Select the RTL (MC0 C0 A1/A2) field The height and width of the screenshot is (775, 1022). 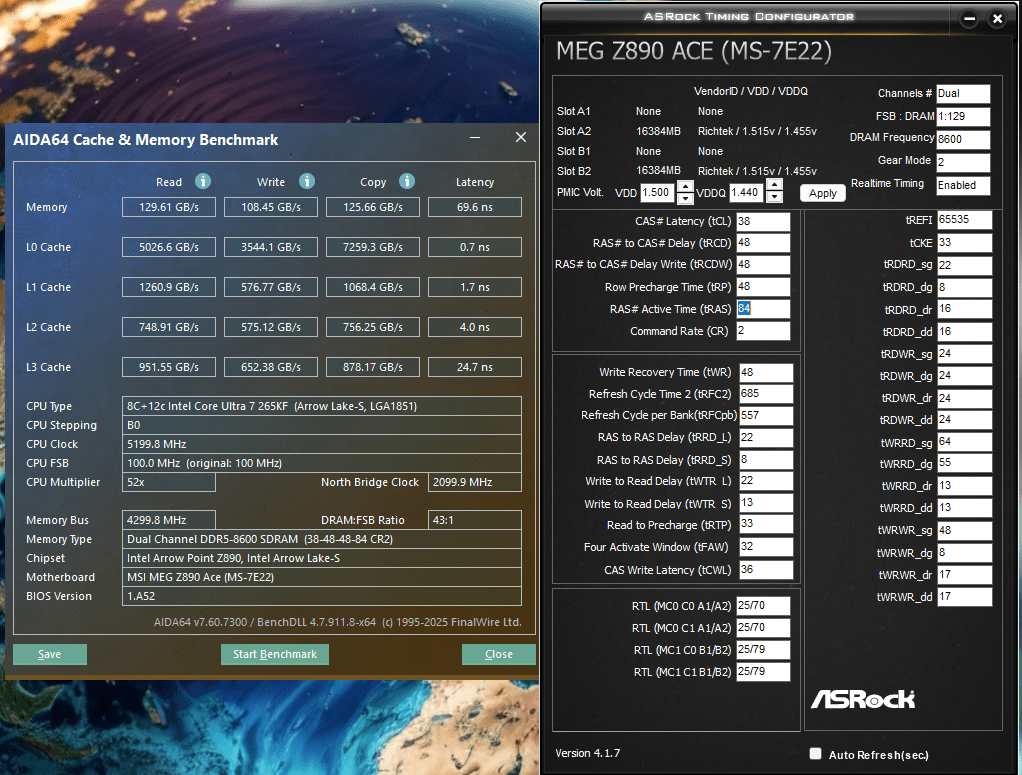coord(763,606)
